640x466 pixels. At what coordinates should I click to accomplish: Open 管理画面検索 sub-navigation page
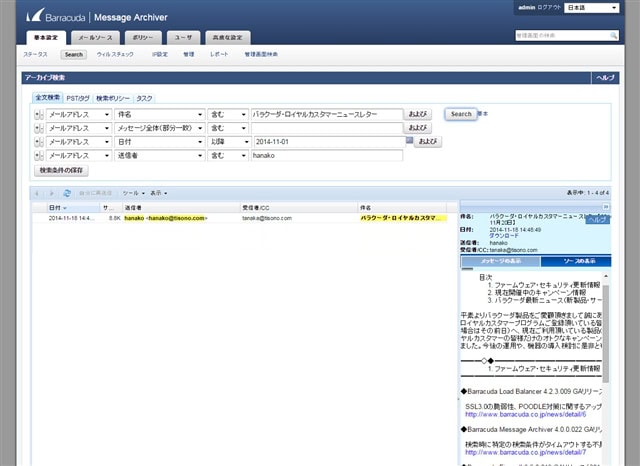[261, 54]
